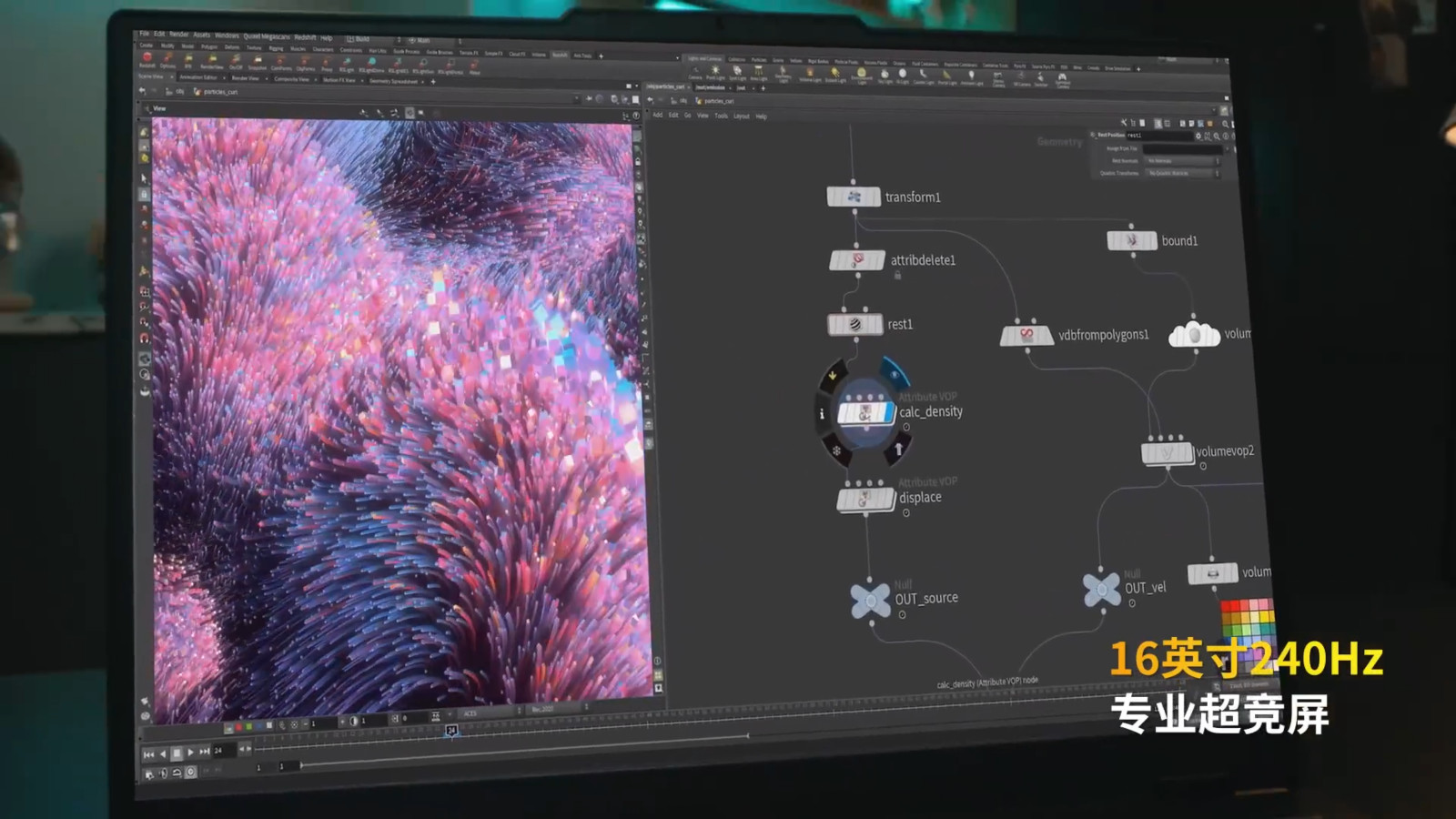Viewport: 1456px width, 819px height.
Task: Open the Render menu
Action: pos(179,35)
